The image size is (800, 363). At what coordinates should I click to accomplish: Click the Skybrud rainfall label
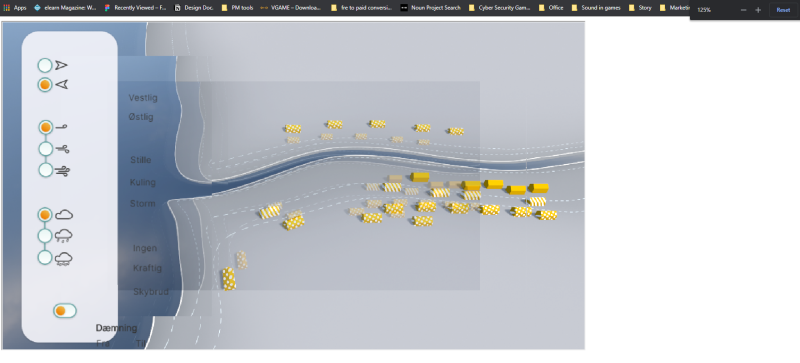click(151, 292)
